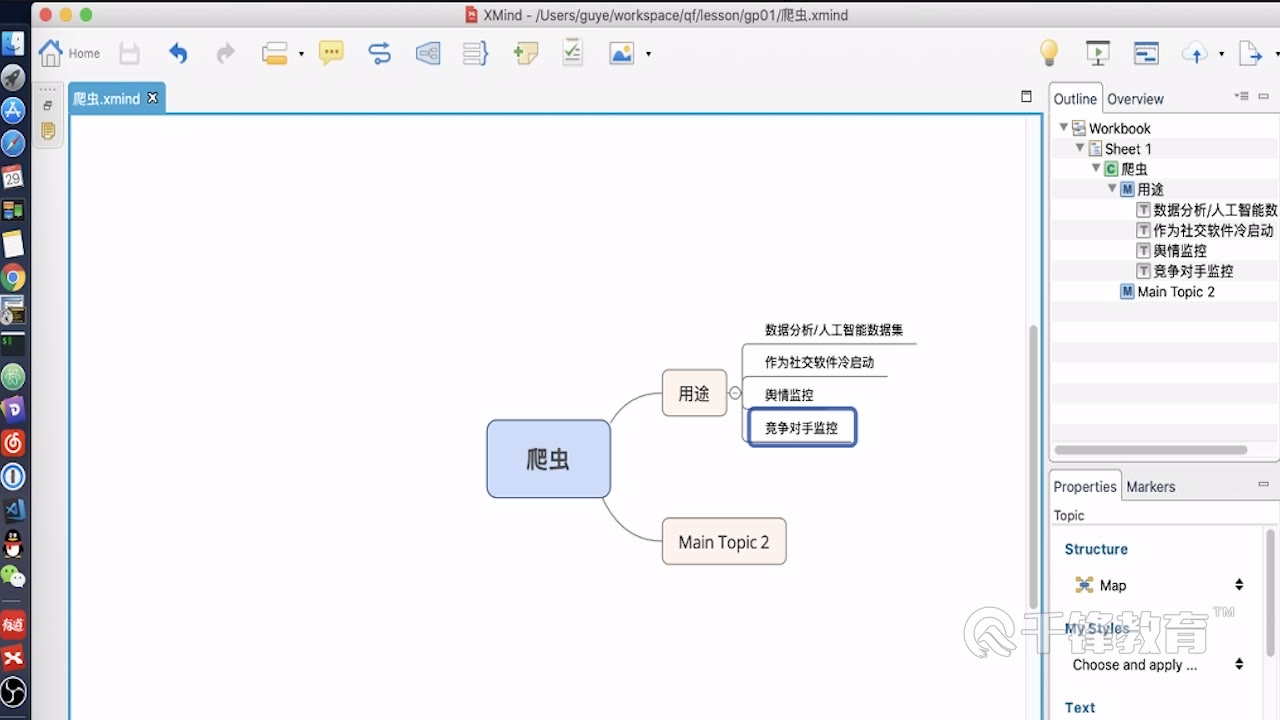Add a boundary around the topic
The height and width of the screenshot is (720, 1280).
[428, 53]
